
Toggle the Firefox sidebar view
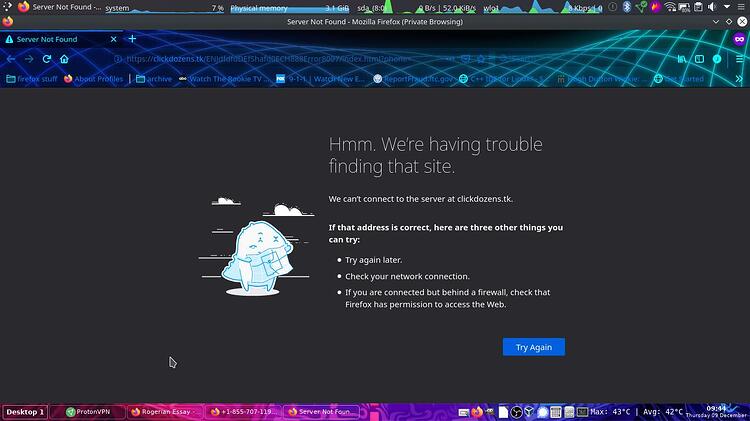[699, 59]
